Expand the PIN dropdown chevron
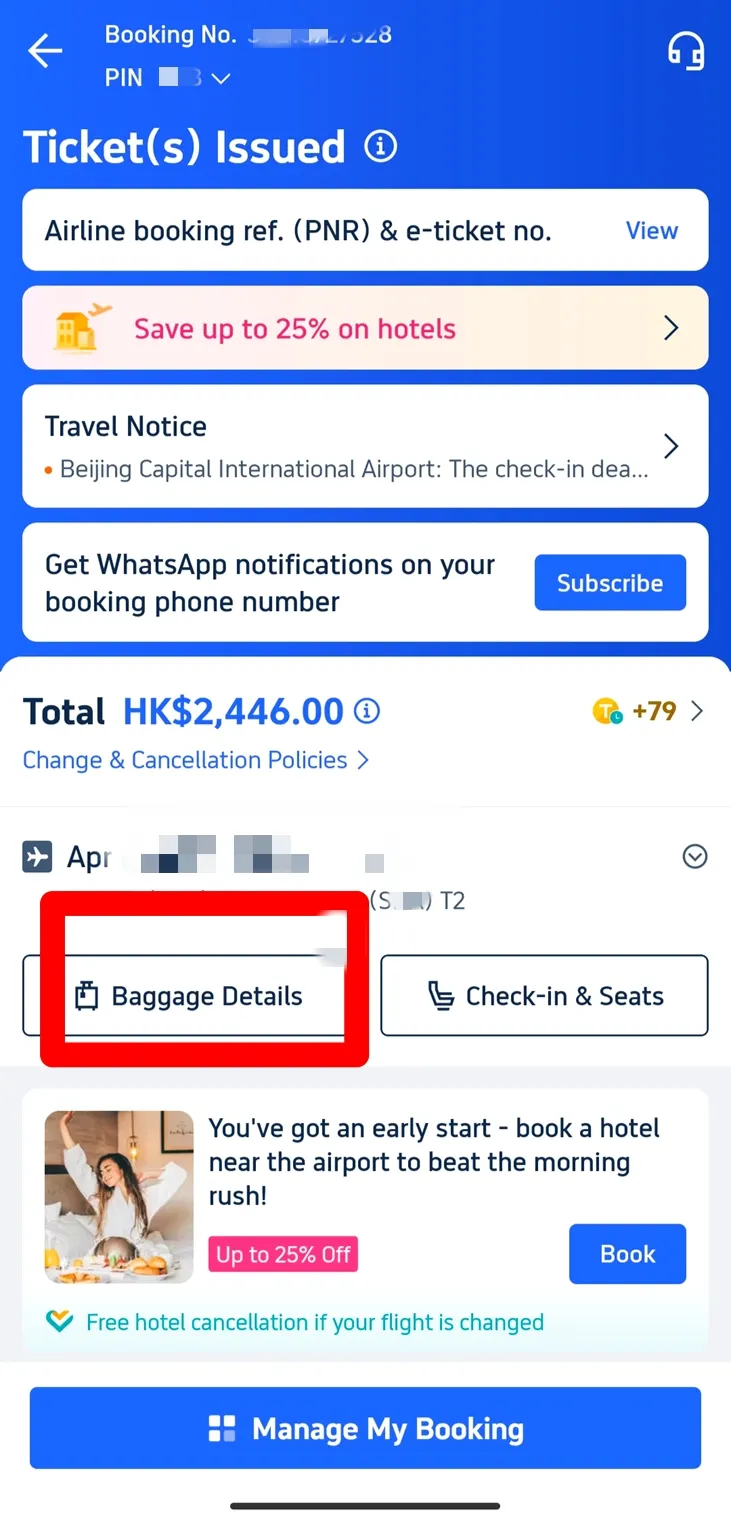The width and height of the screenshot is (731, 1521). (x=220, y=78)
